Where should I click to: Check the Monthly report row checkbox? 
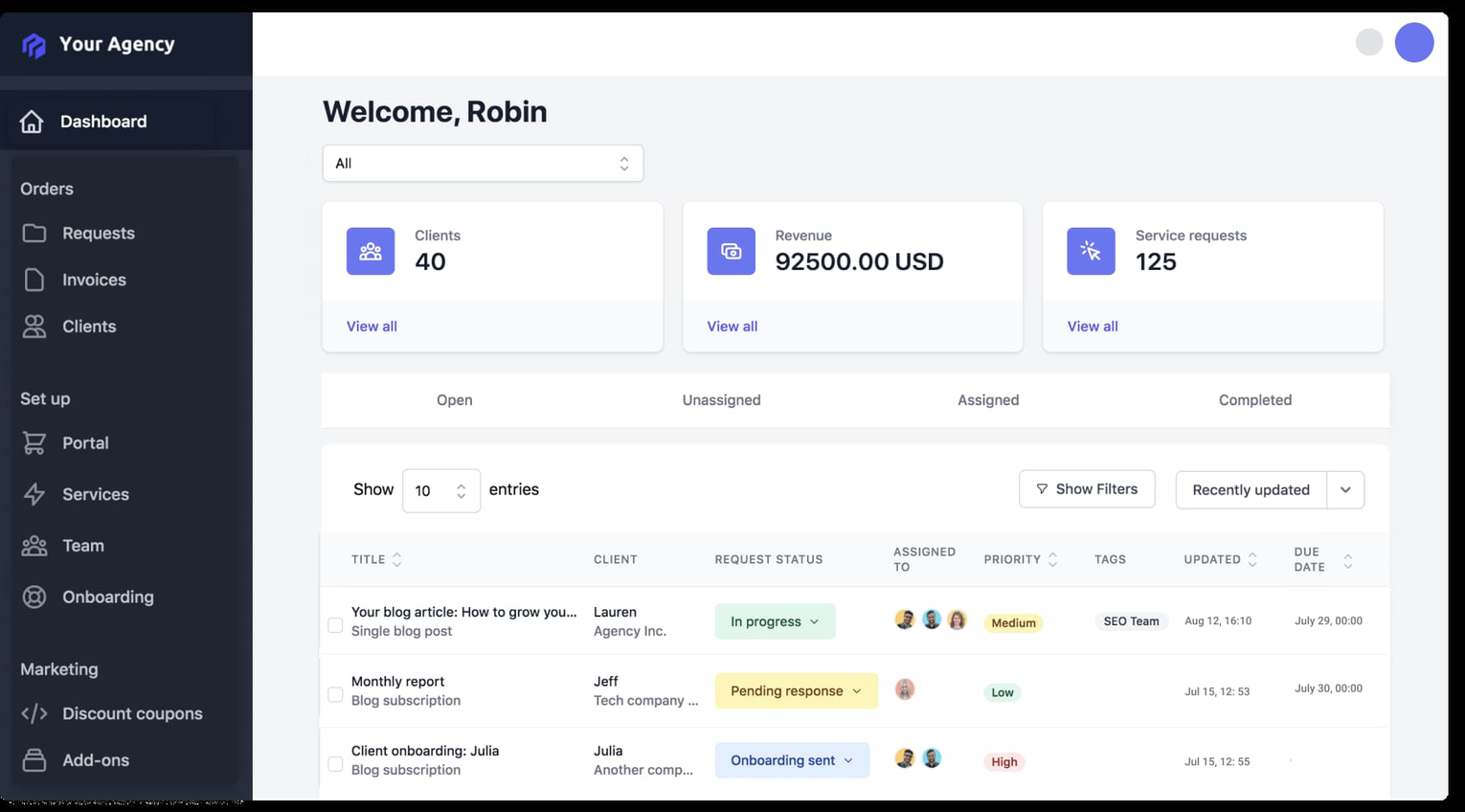[335, 694]
